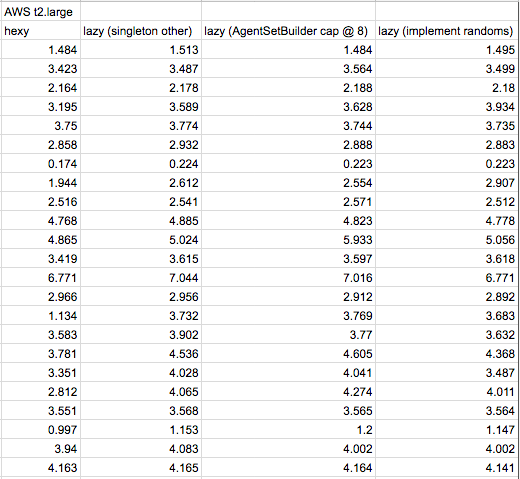Select the hexy cell showing 0.174

pyautogui.click(x=41, y=164)
